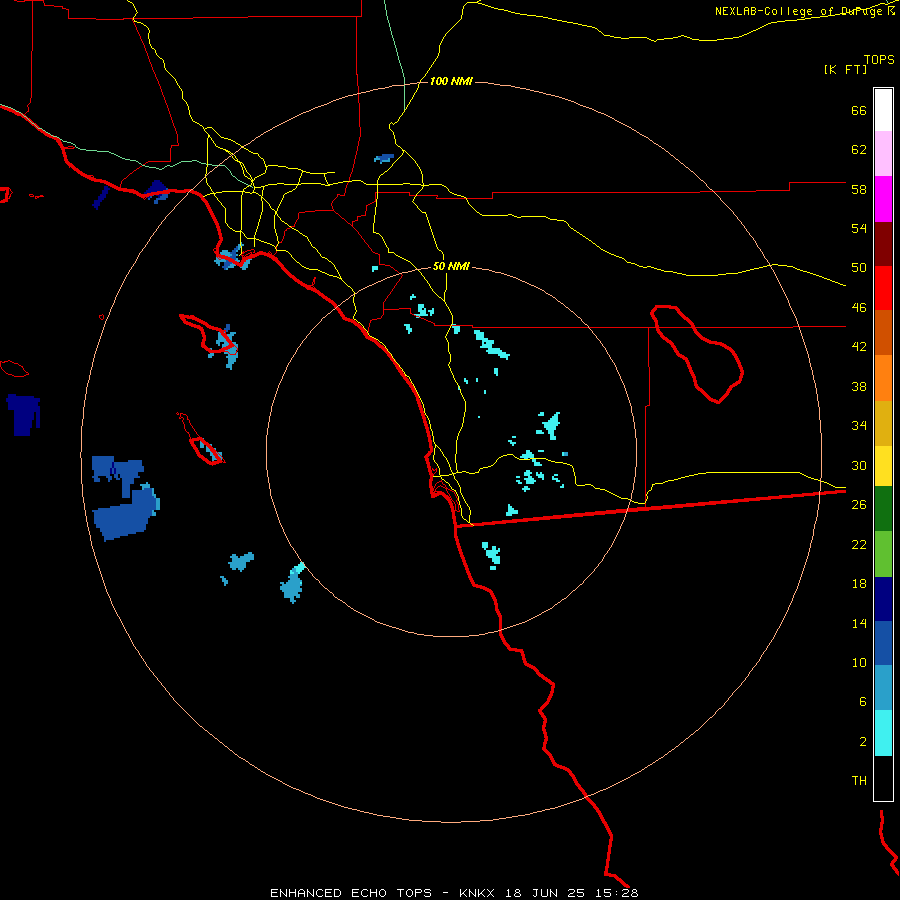Click the bright yellow legend band
This screenshot has height=900, width=900.
click(883, 466)
